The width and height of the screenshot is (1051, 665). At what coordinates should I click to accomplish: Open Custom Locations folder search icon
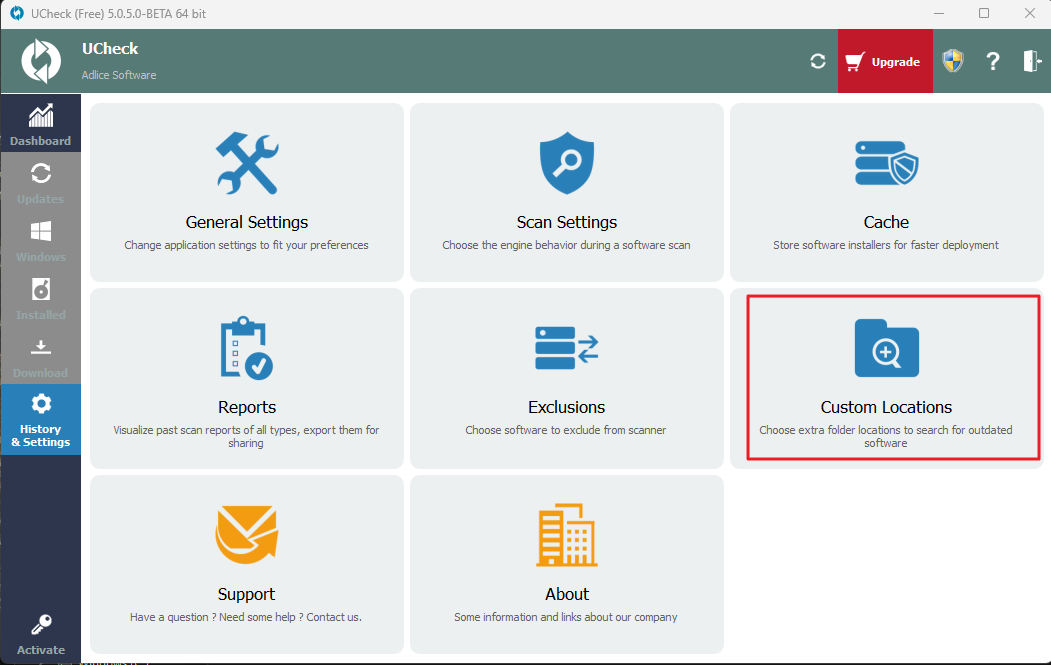pyautogui.click(x=886, y=348)
